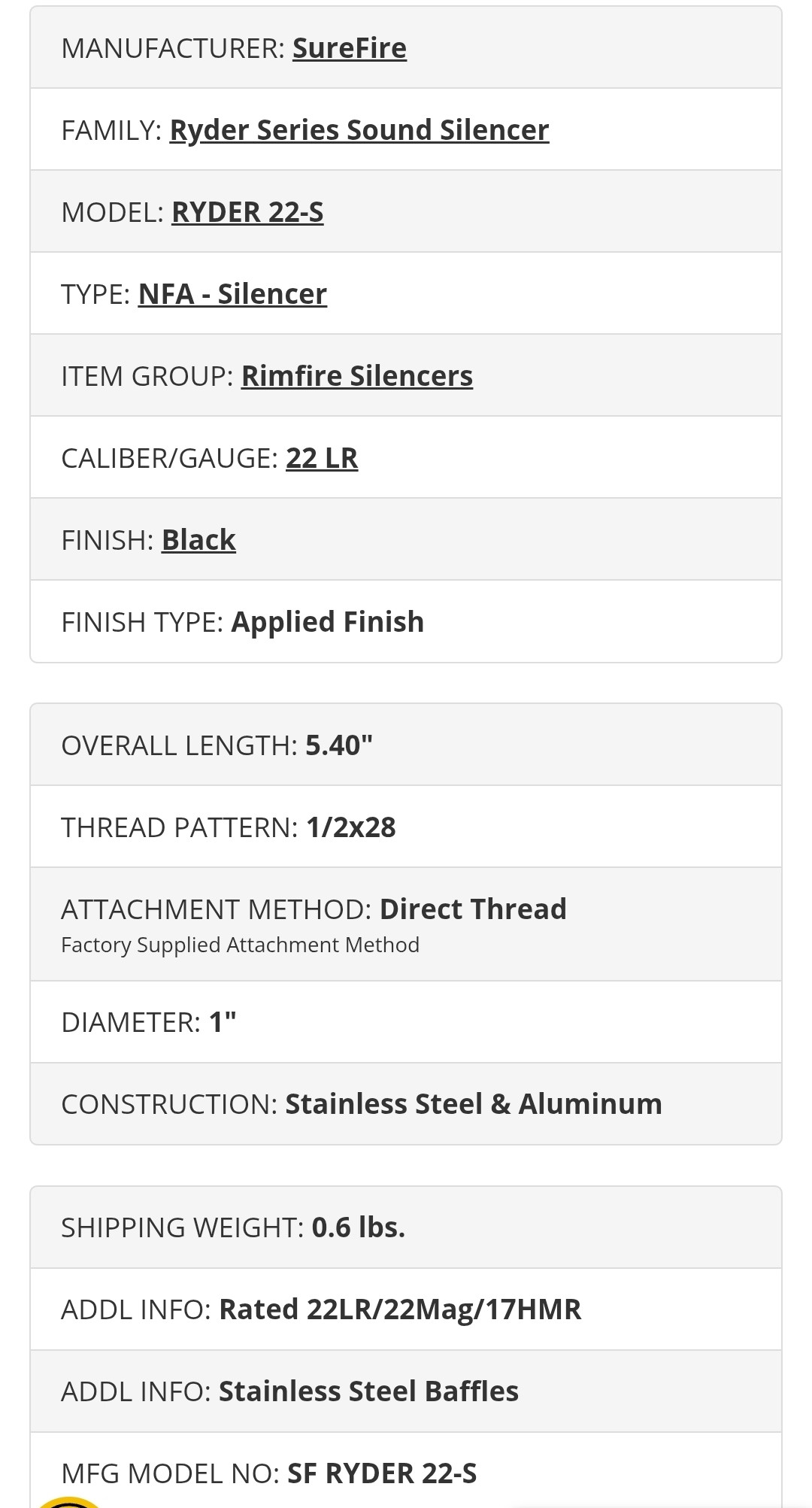Image resolution: width=812 pixels, height=1508 pixels.
Task: Click the MANUFACTURER label text
Action: coord(173,48)
